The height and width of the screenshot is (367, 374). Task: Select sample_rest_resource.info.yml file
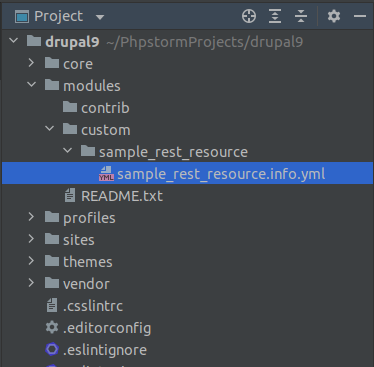(187, 173)
